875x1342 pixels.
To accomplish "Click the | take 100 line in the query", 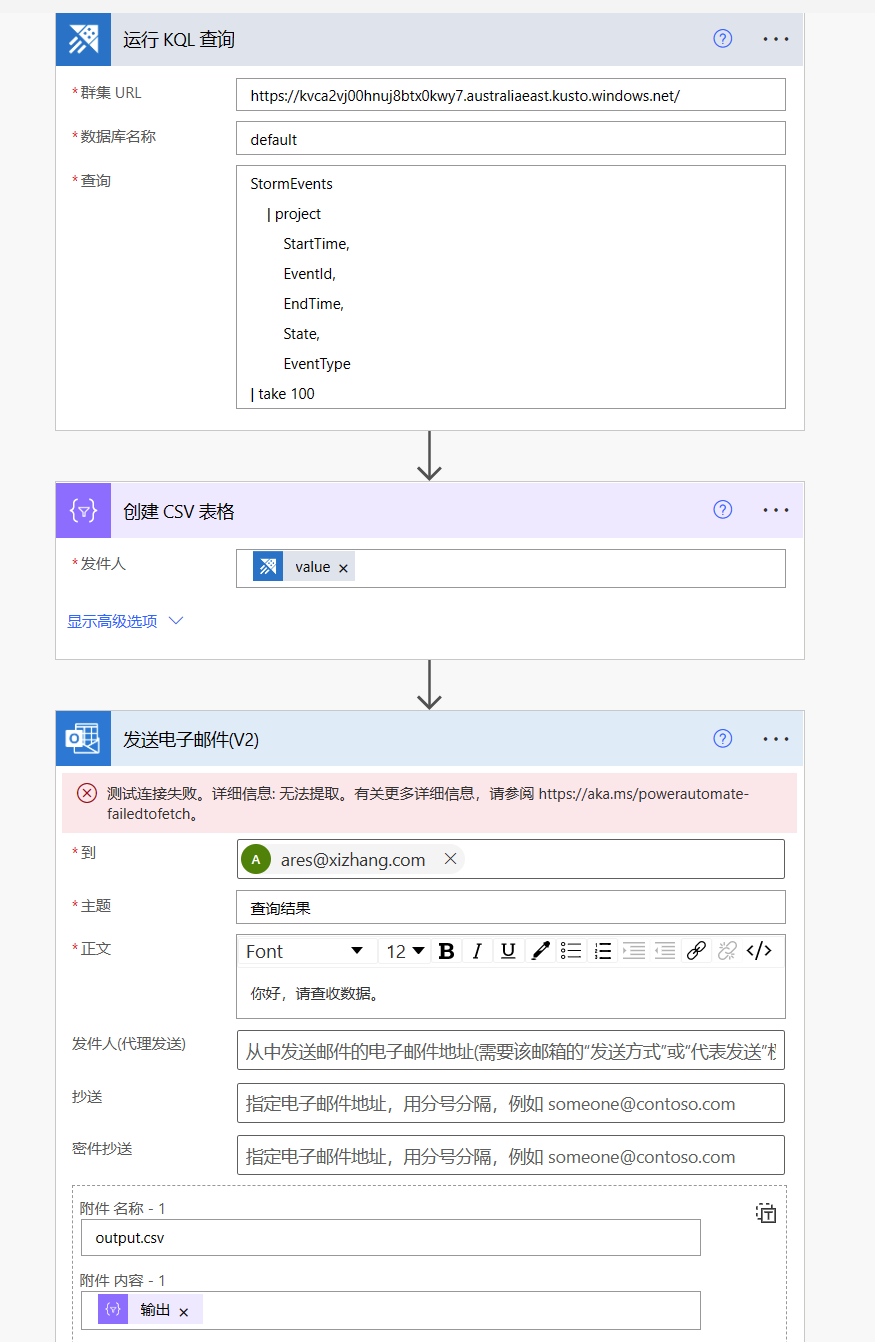I will [282, 394].
